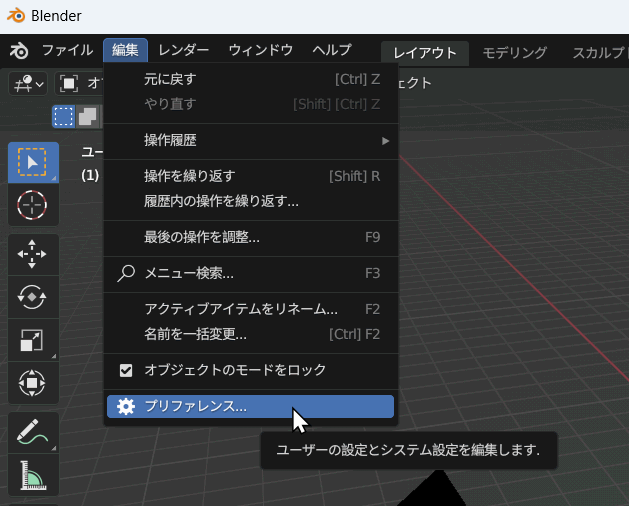Choose メニュー検索... entry
This screenshot has width=629, height=506.
pyautogui.click(x=251, y=273)
